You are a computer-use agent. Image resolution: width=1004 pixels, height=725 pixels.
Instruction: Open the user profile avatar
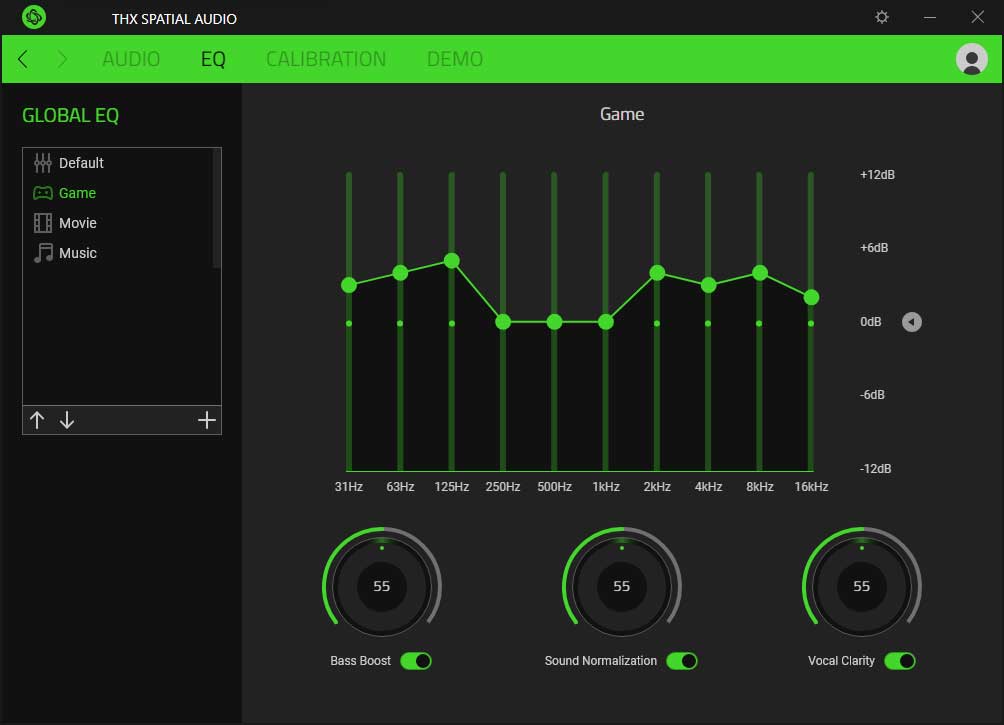point(969,59)
